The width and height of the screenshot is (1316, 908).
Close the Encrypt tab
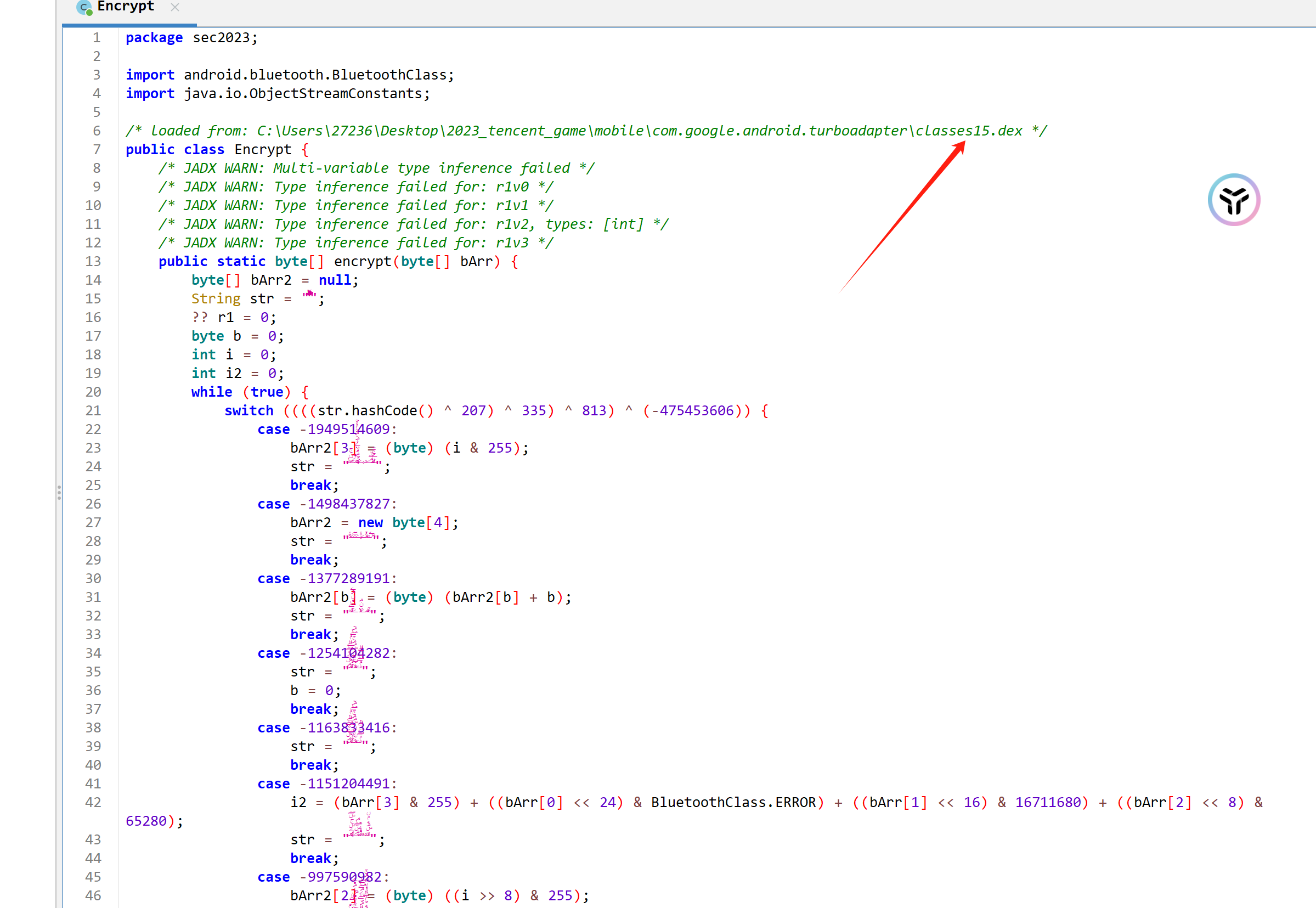point(175,7)
